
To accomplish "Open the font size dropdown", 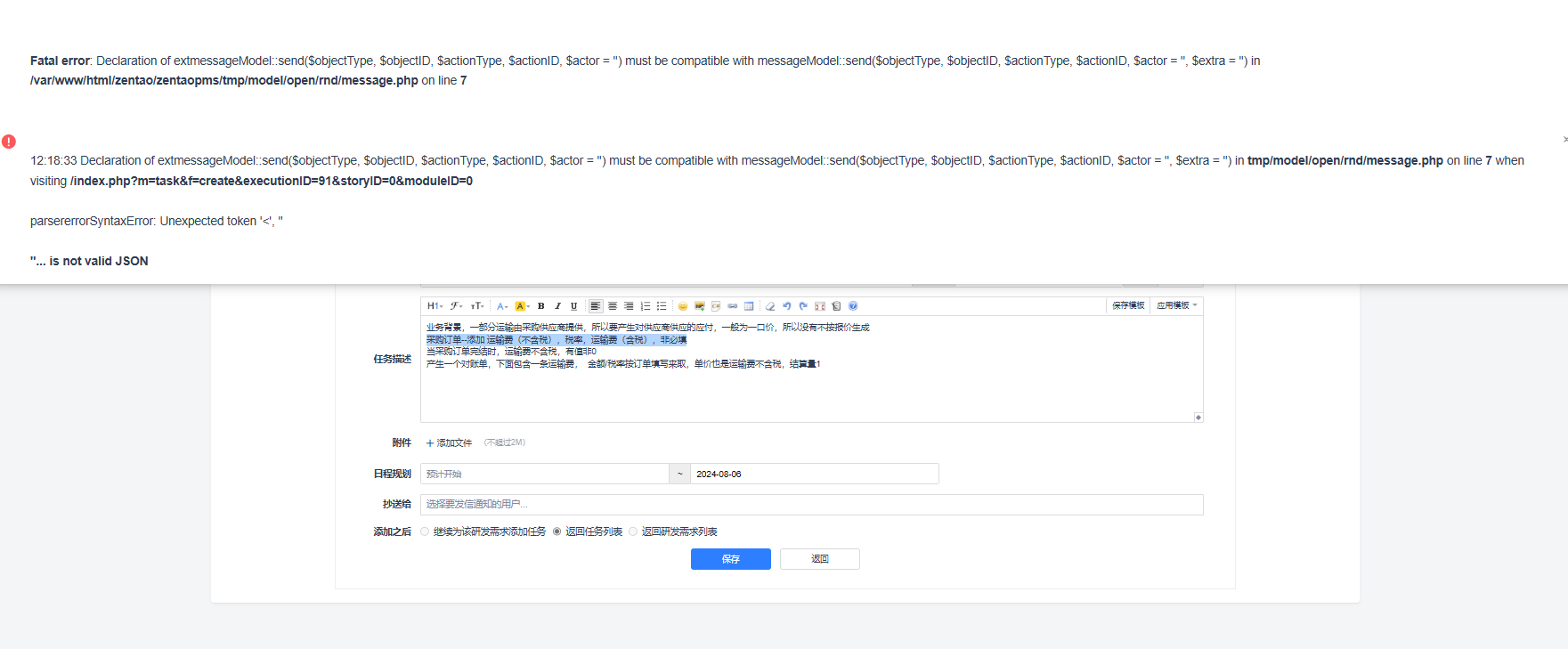I will [477, 306].
